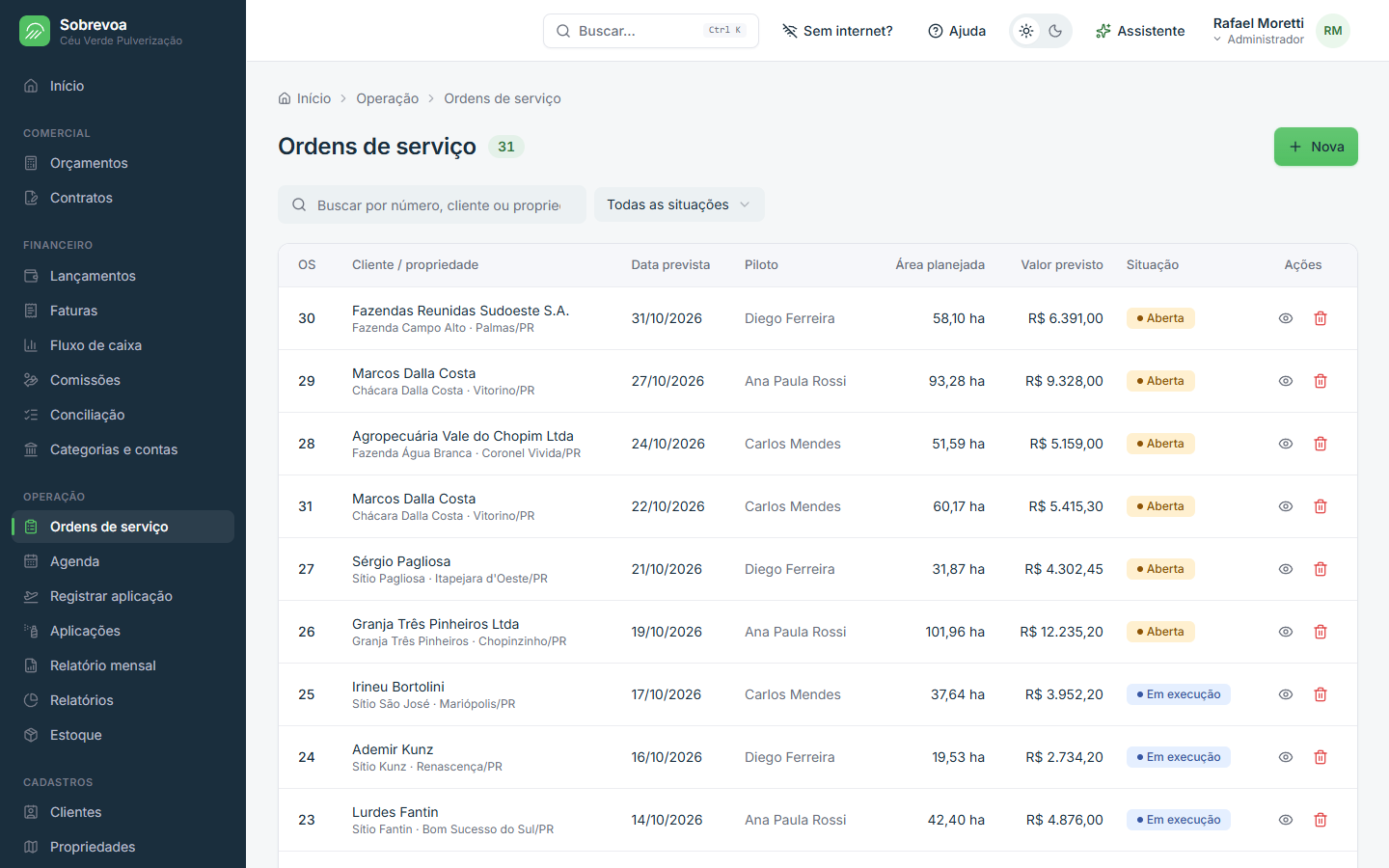Open the Assistente sparkle icon
The height and width of the screenshot is (868, 1389).
pyautogui.click(x=1103, y=31)
